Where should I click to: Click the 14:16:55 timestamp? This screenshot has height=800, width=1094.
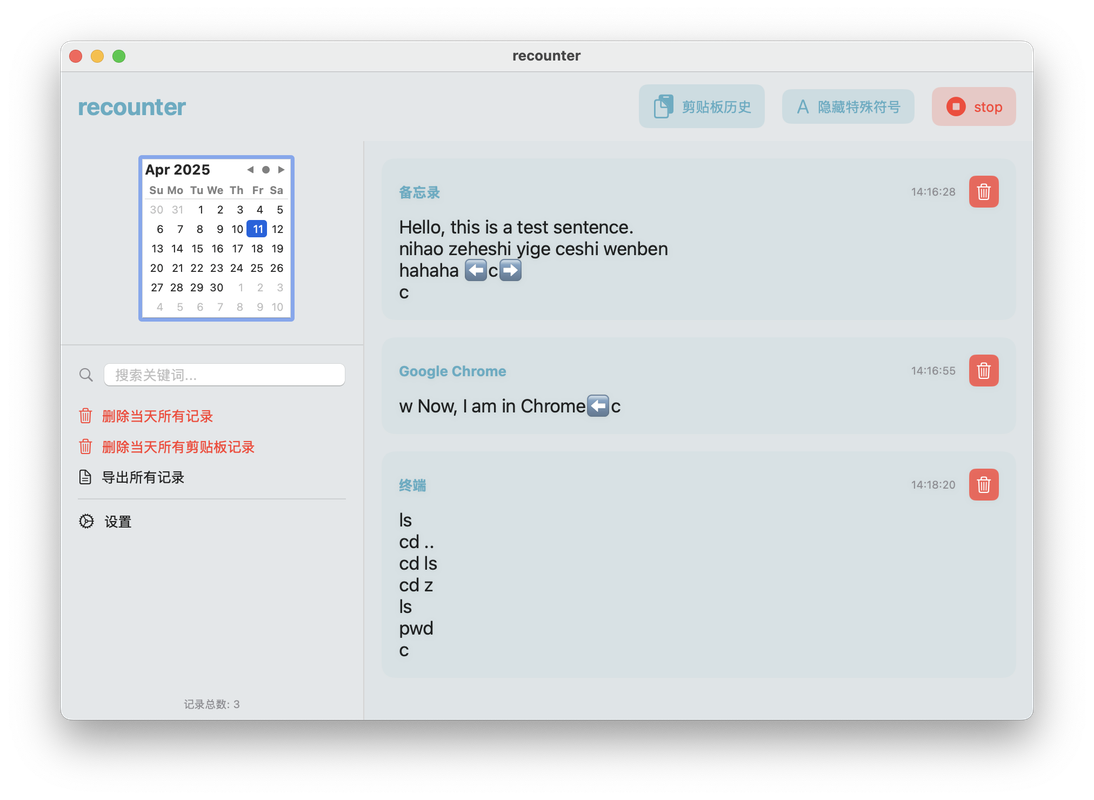[x=933, y=370]
